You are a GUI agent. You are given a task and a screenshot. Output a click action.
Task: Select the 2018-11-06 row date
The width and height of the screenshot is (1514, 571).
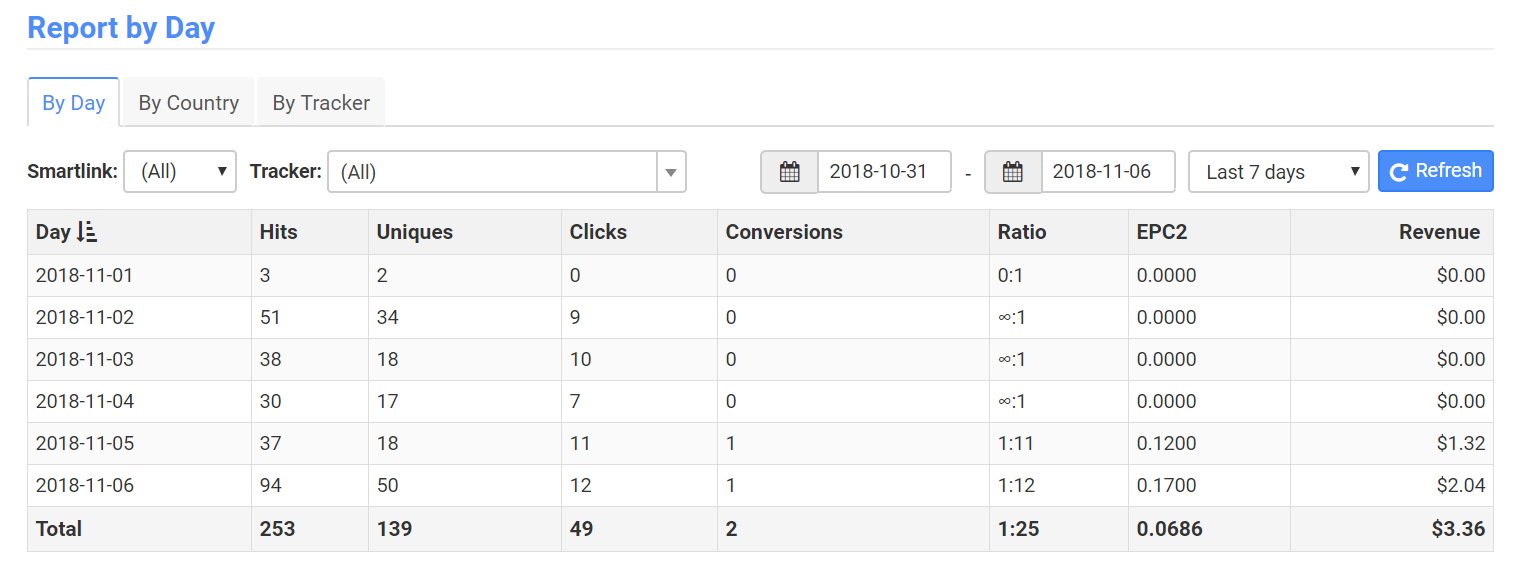click(x=84, y=486)
